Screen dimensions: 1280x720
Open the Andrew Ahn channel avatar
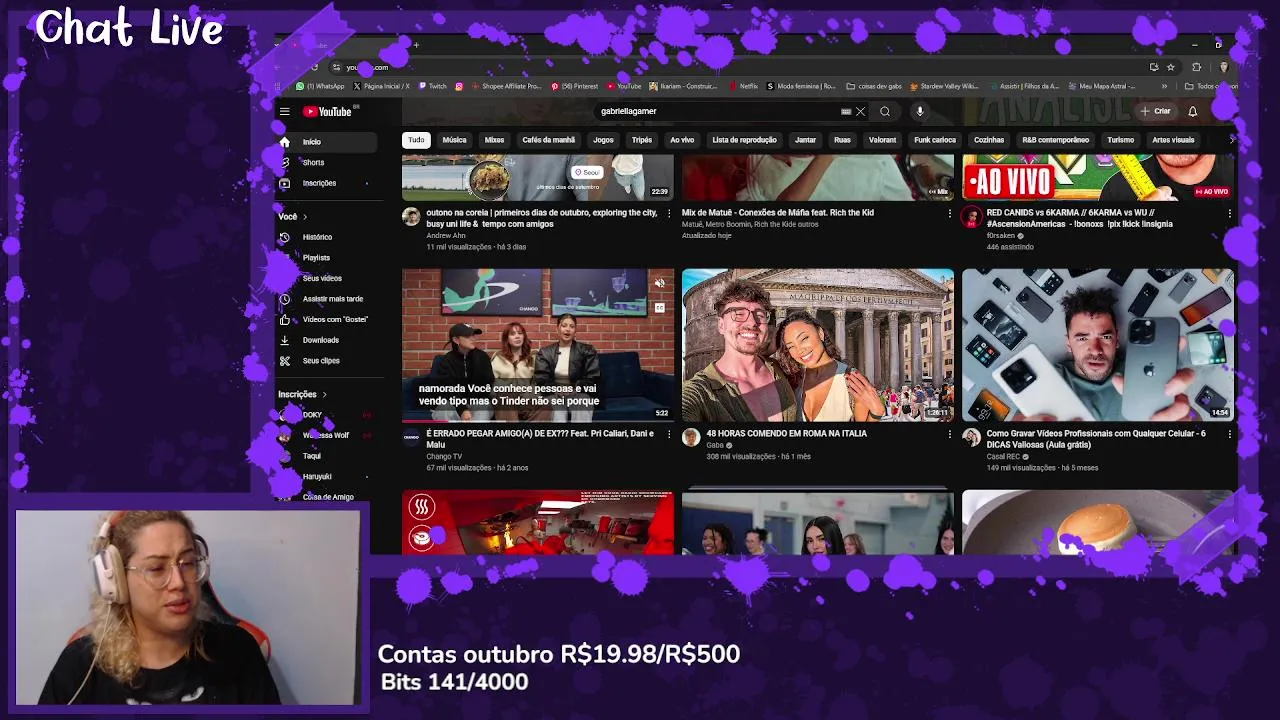coord(411,217)
